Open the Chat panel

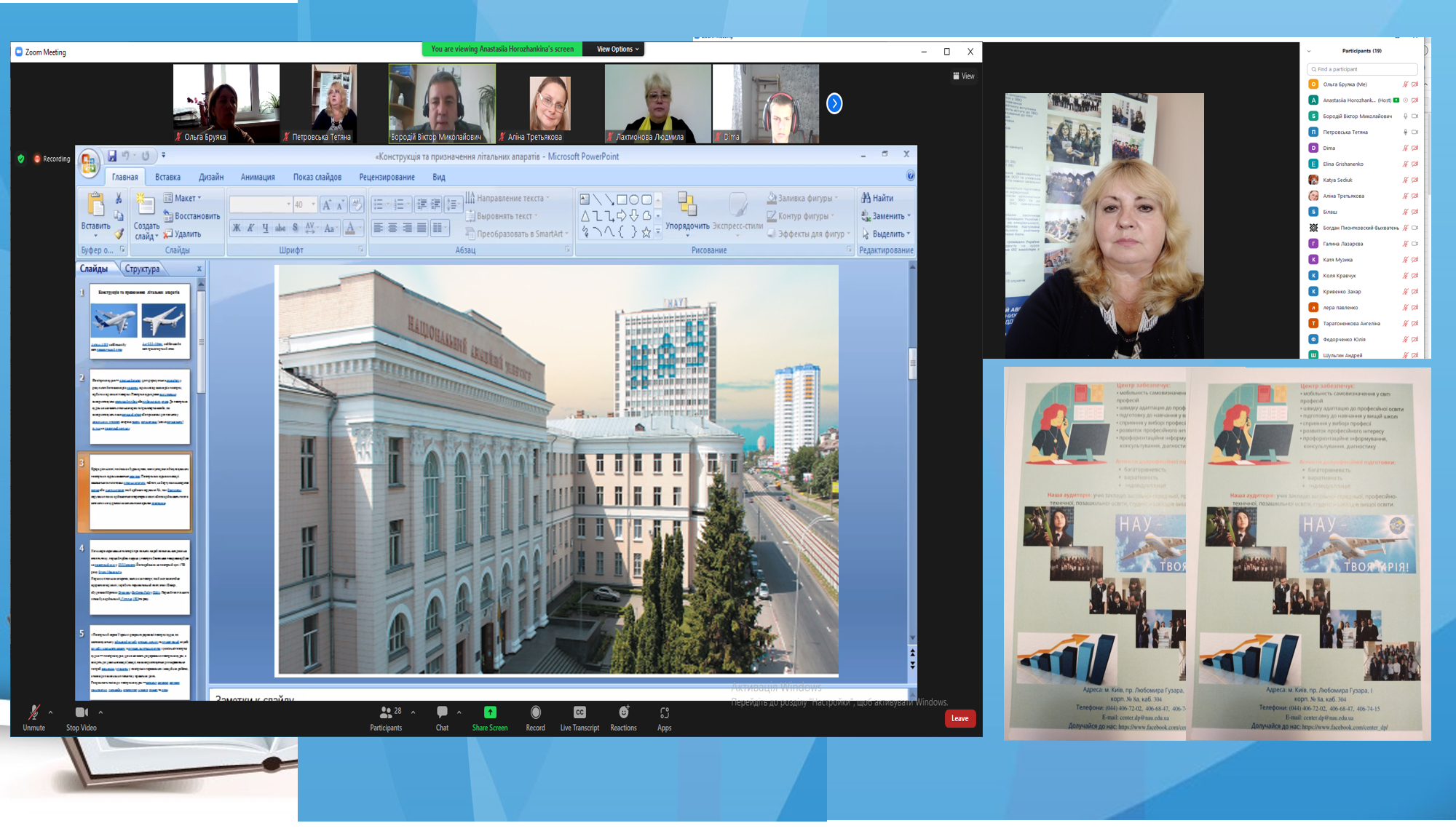442,712
